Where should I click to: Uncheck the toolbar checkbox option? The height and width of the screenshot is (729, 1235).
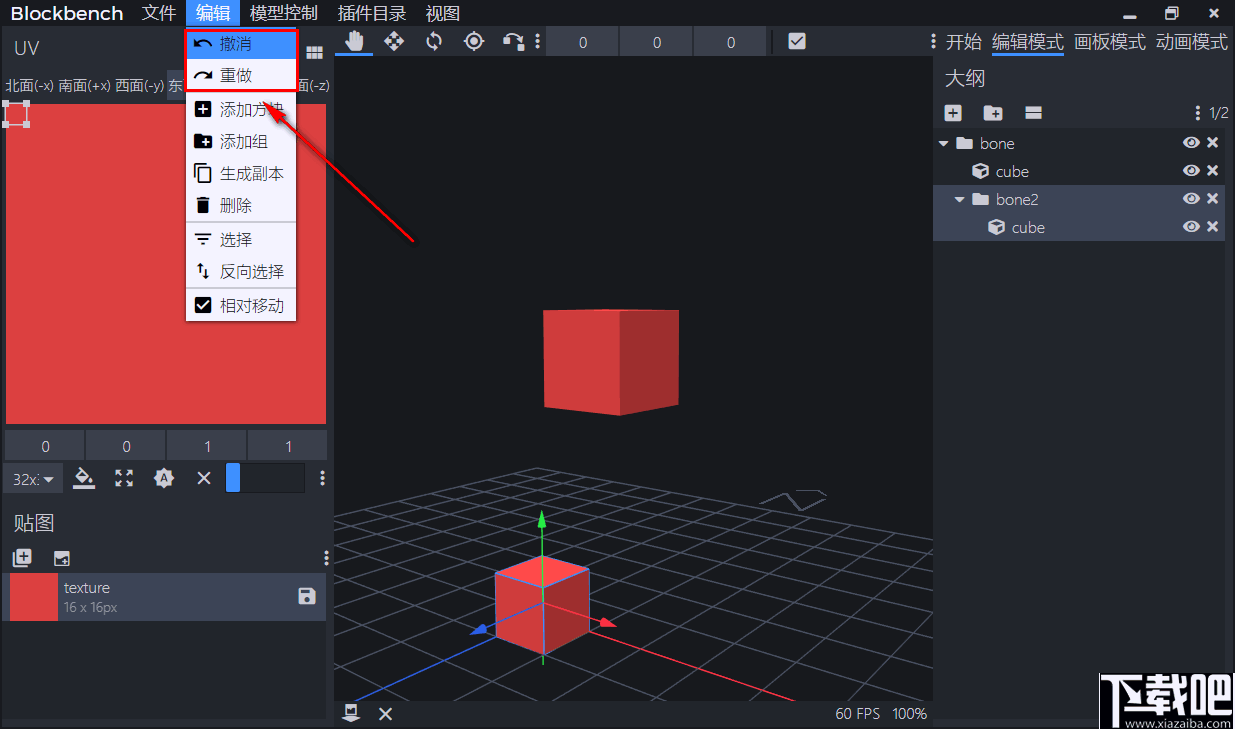(x=796, y=41)
